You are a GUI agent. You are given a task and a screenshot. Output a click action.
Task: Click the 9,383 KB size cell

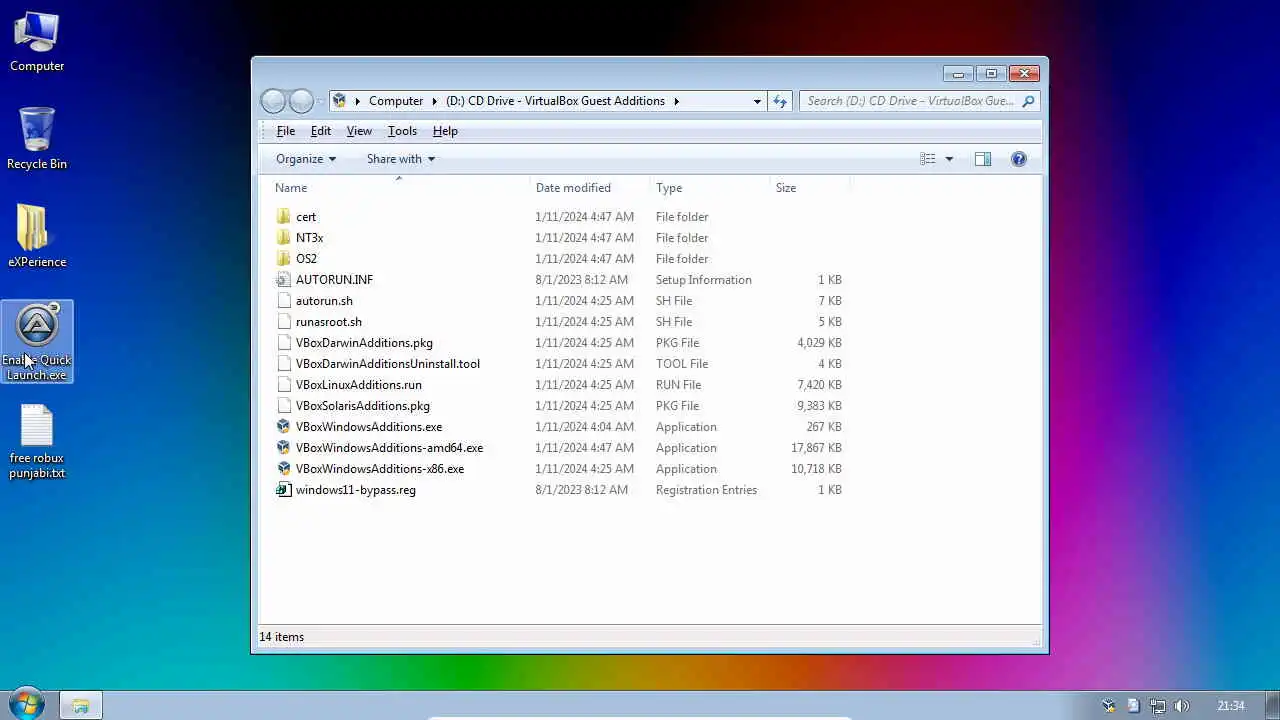[819, 406]
